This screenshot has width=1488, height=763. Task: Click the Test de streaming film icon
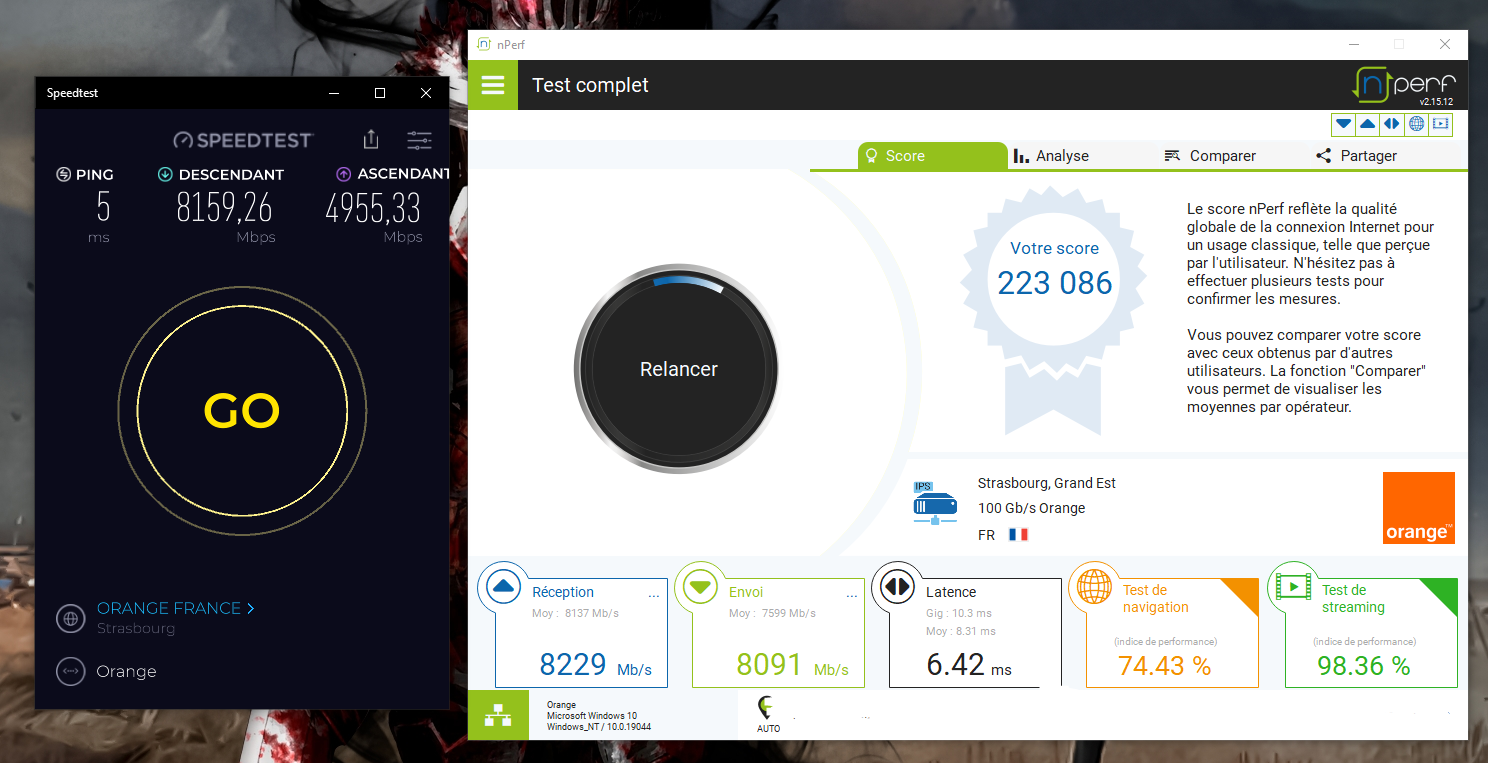1293,588
